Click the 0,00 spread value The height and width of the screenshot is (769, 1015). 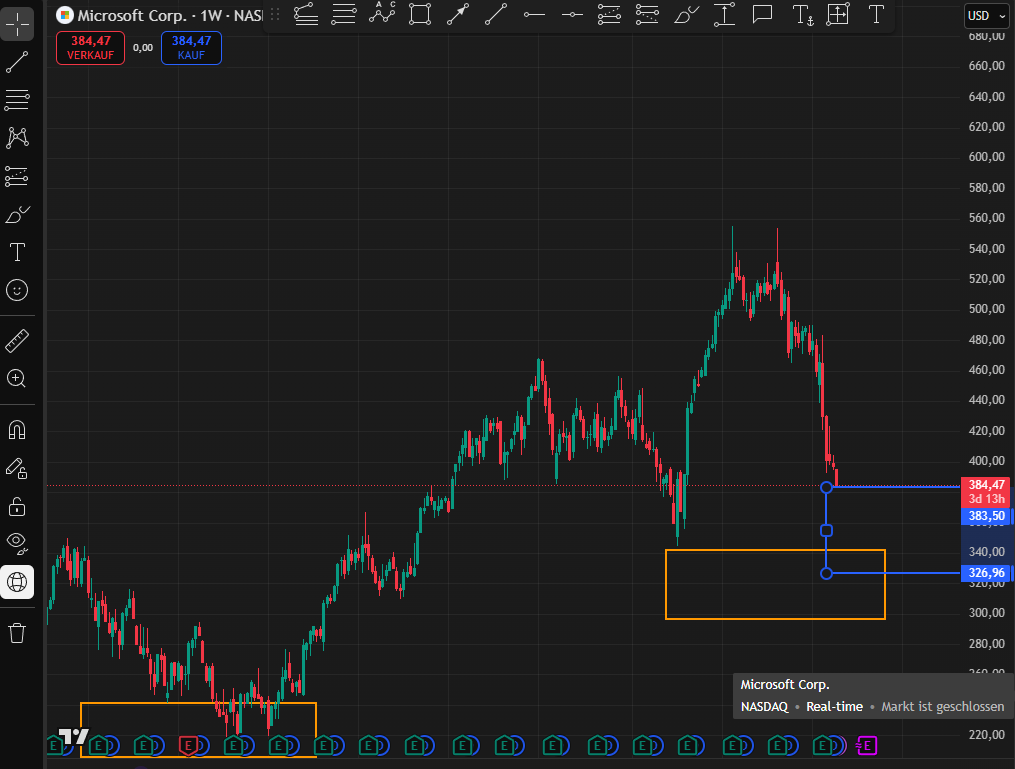click(143, 48)
